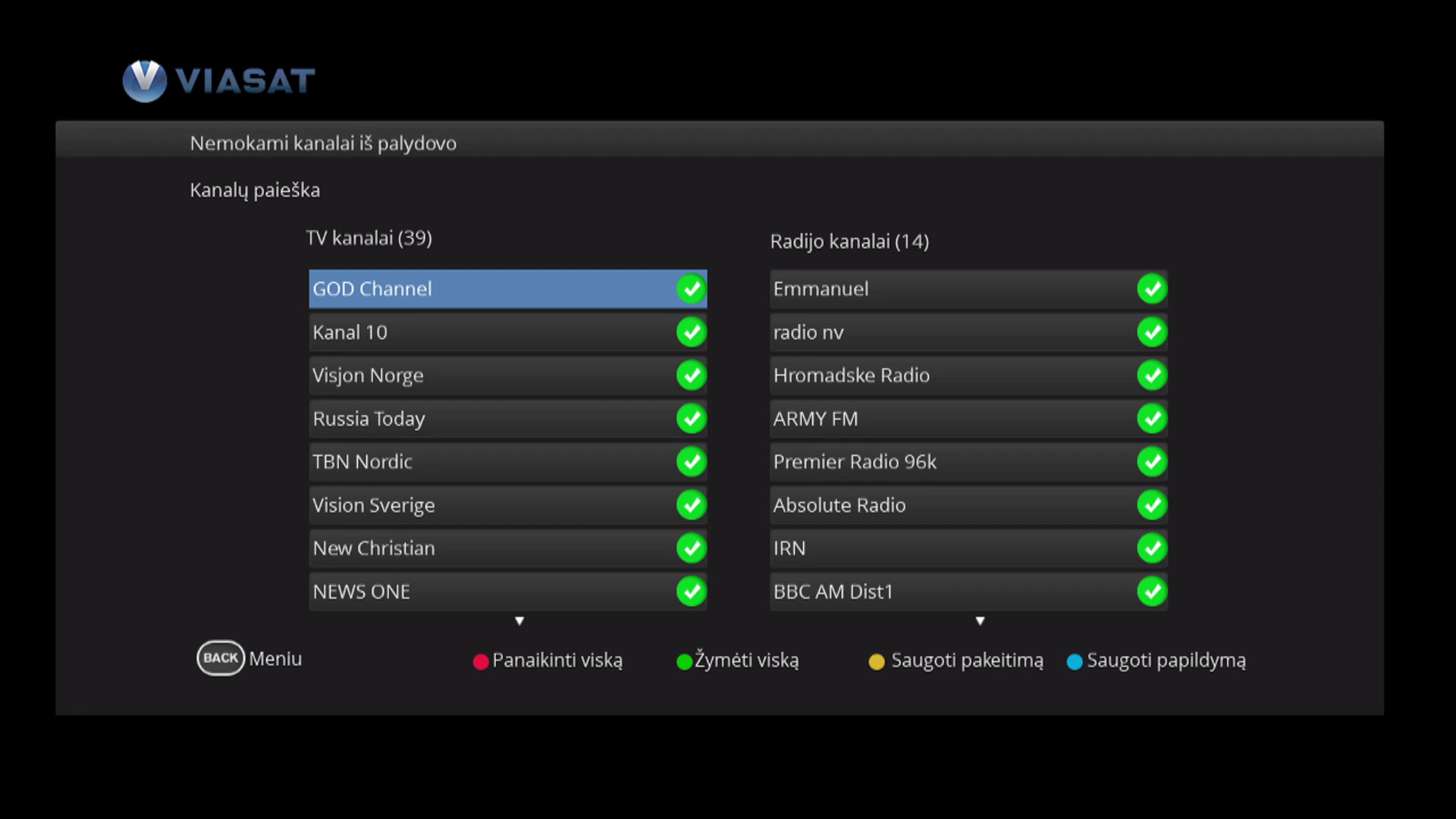The width and height of the screenshot is (1456, 819).
Task: Toggle checkmark for Visjon Norge
Action: [x=691, y=375]
